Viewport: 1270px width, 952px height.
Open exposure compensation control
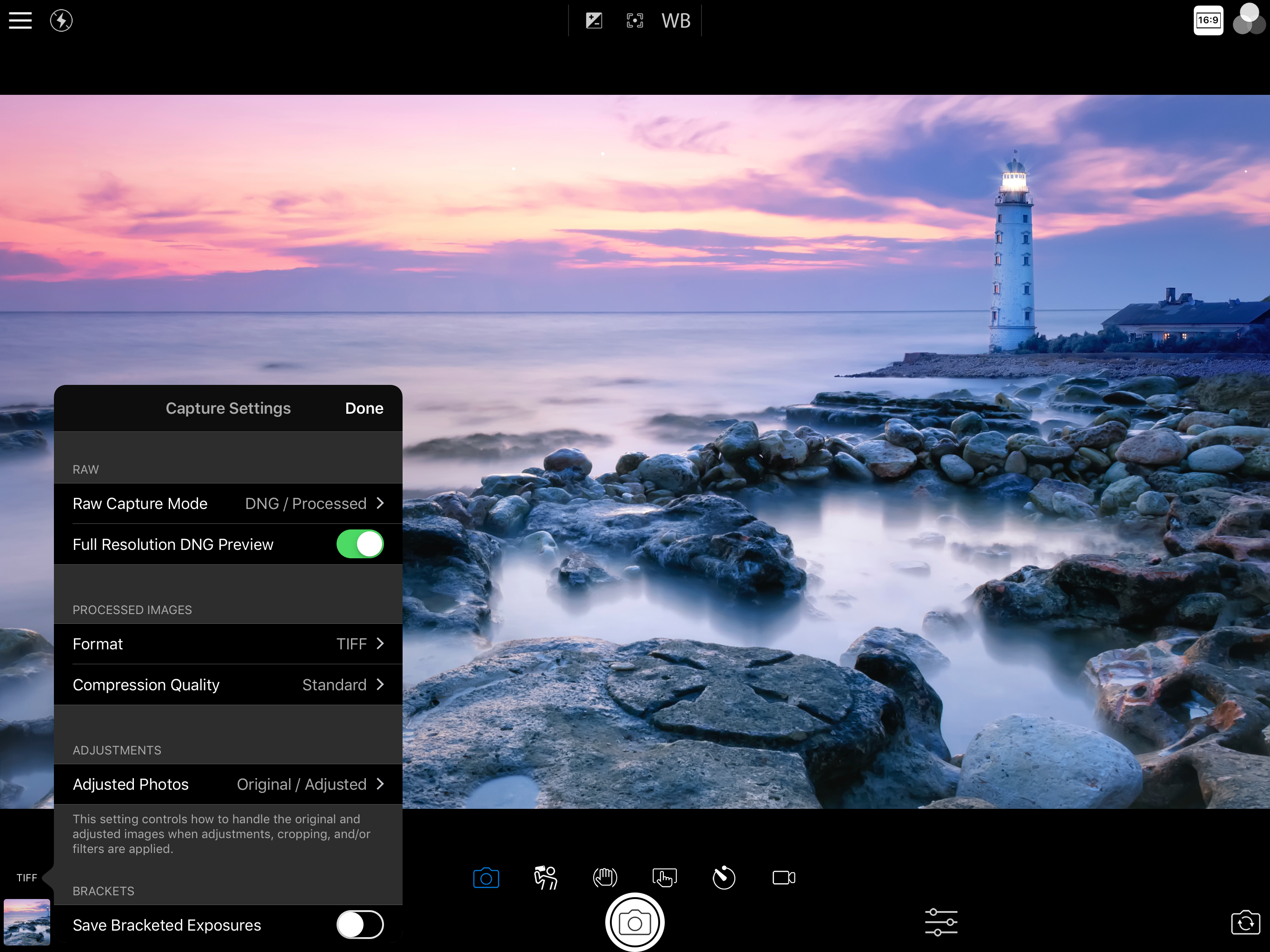coord(594,20)
